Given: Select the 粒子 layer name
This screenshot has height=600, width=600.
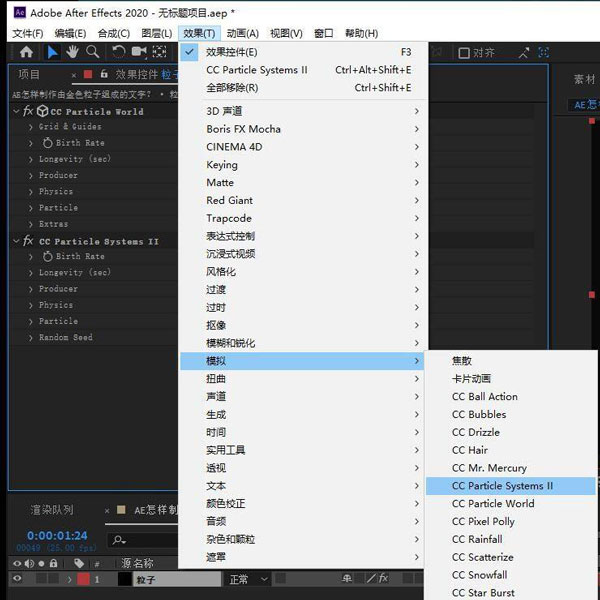Looking at the screenshot, I should click(x=177, y=580).
